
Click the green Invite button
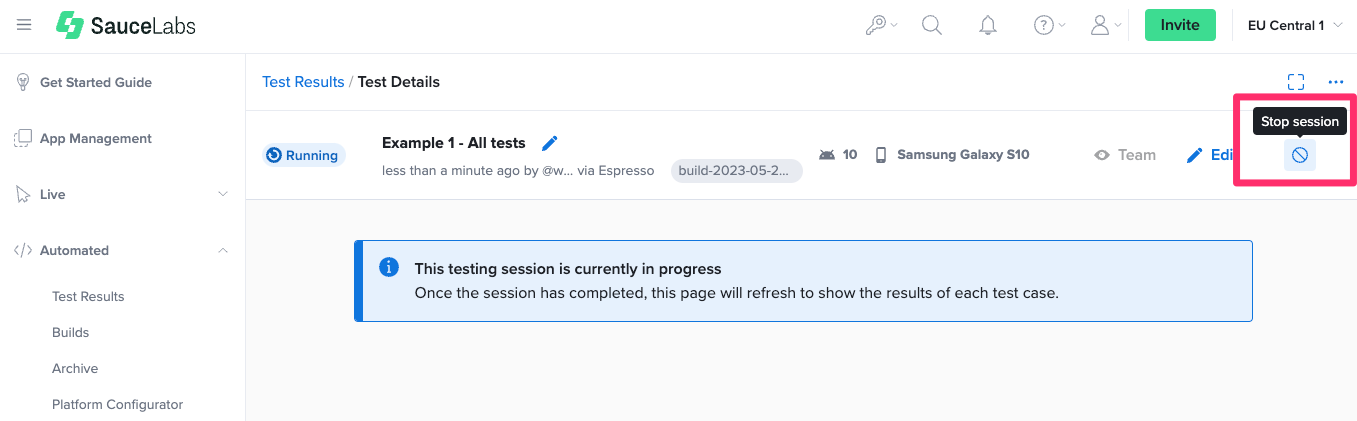pyautogui.click(x=1180, y=25)
